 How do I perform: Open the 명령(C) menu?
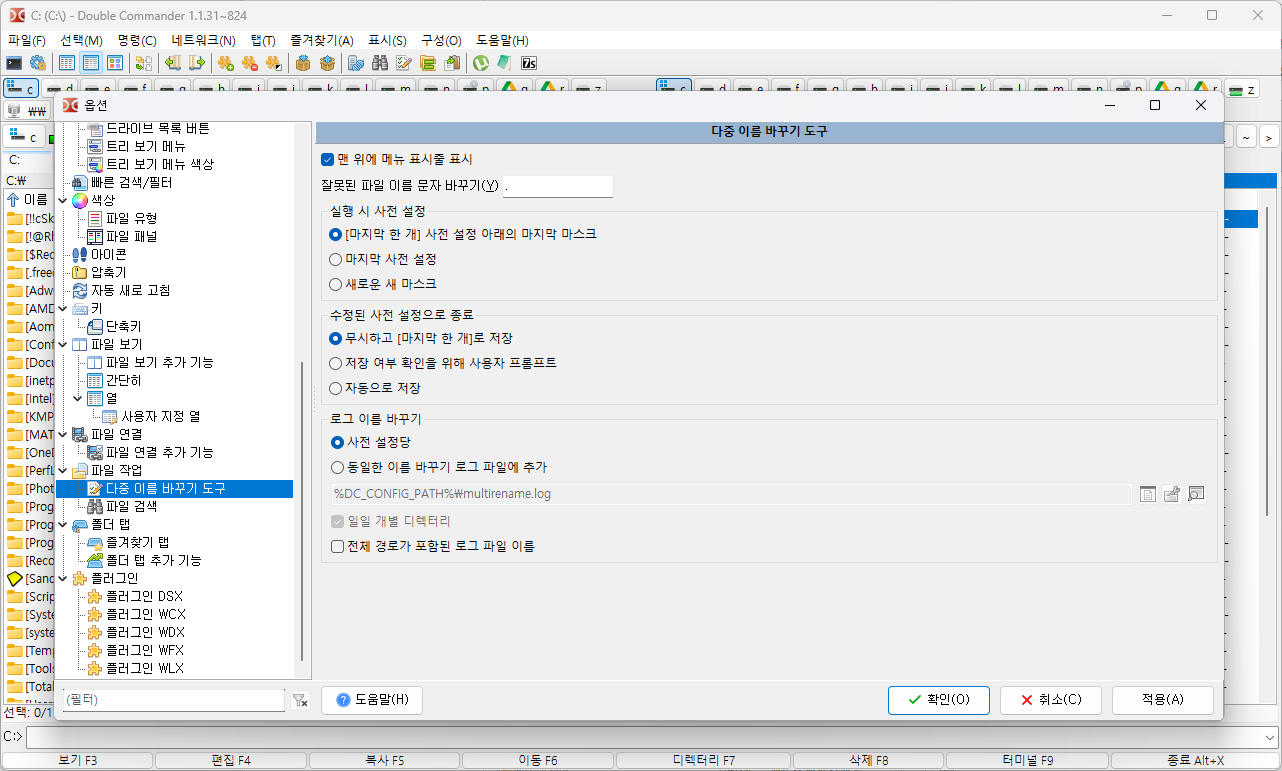point(137,41)
